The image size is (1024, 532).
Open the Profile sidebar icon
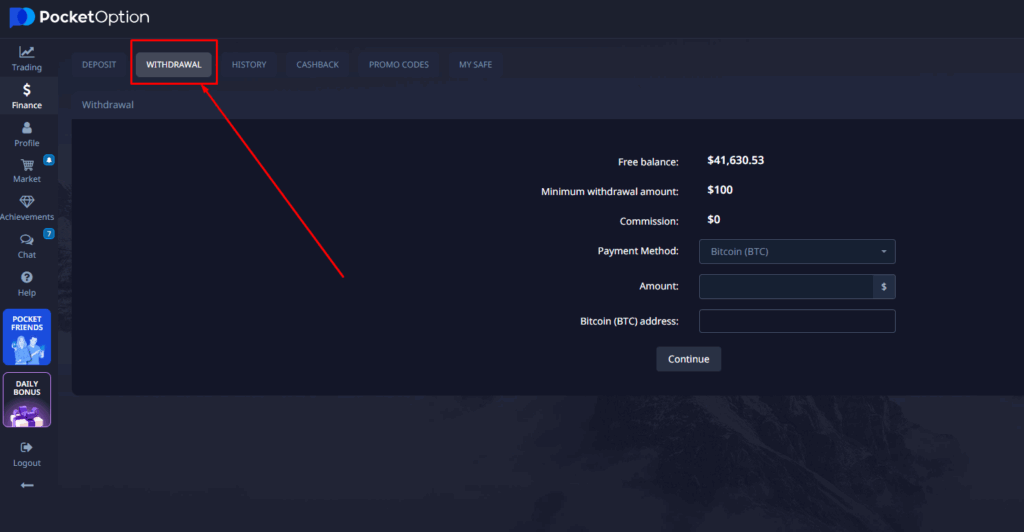point(27,128)
